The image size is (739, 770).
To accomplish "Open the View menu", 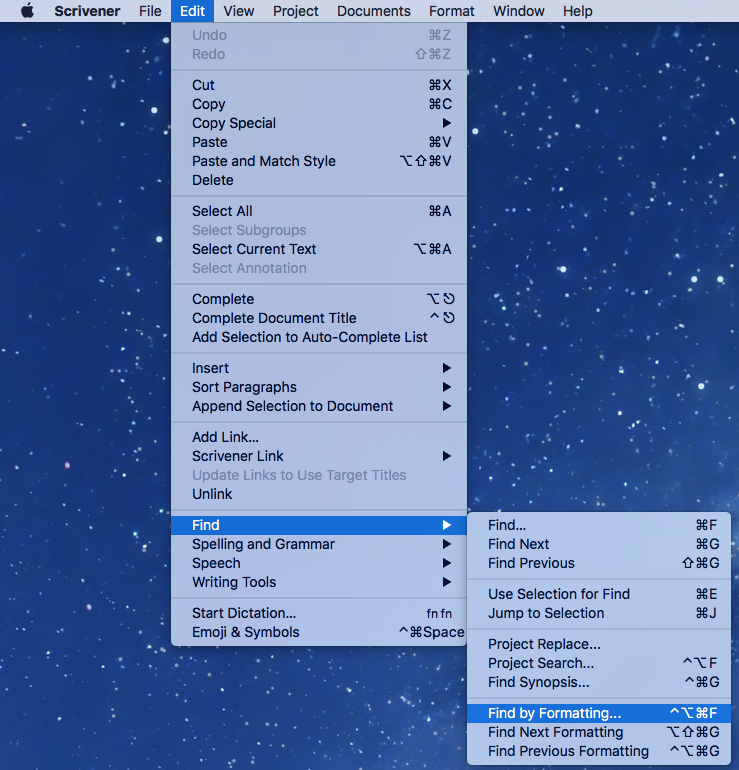I will coord(239,11).
